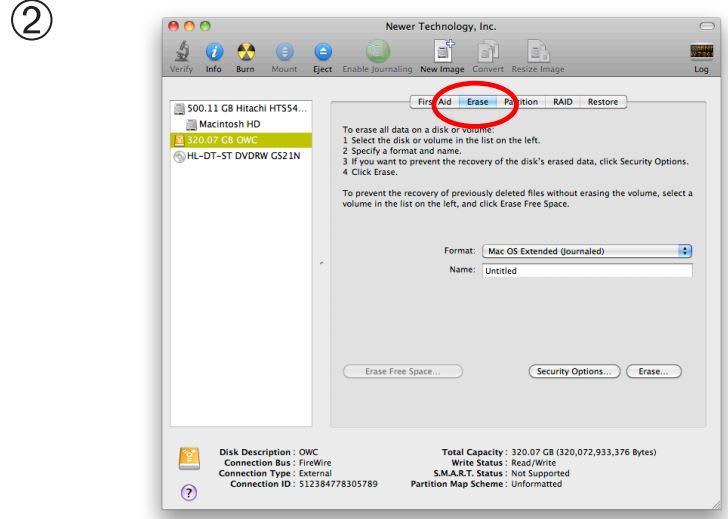This screenshot has height=519, width=728.
Task: Click the help question mark button
Action: (188, 492)
